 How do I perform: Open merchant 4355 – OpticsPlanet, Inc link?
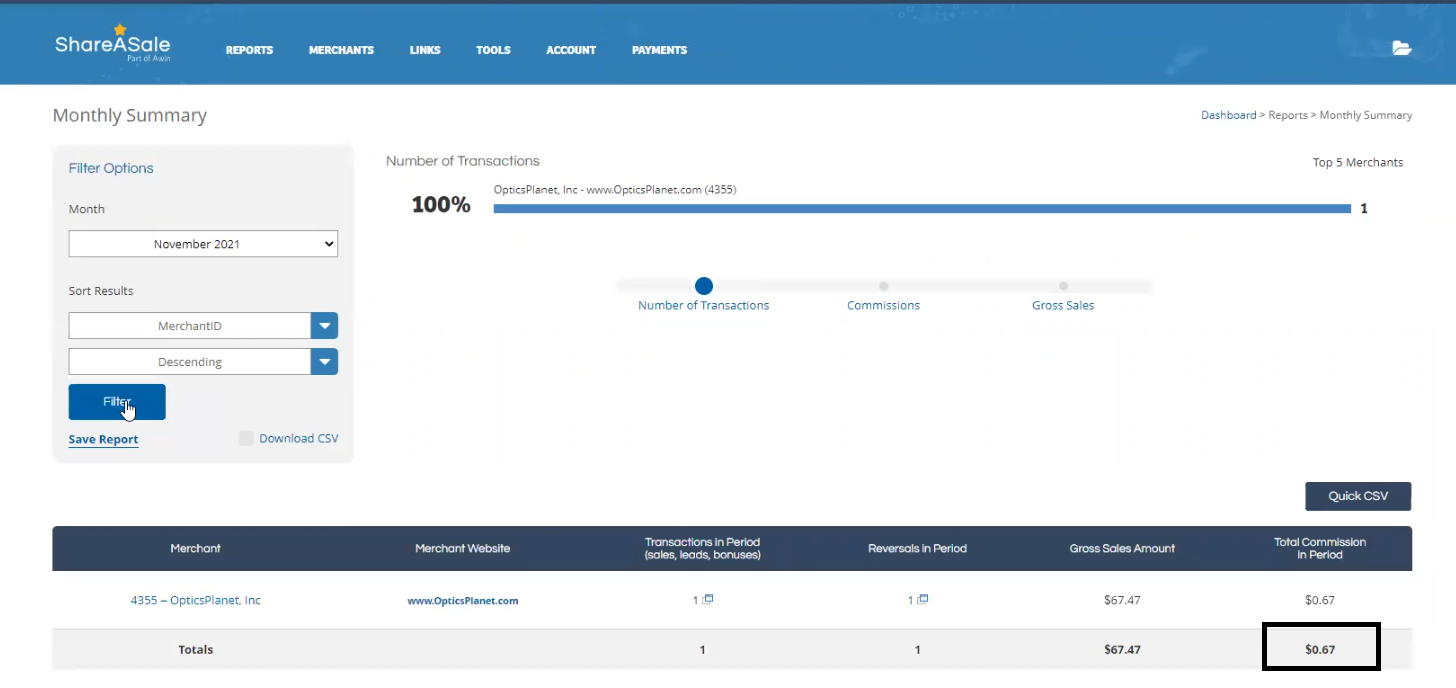pyautogui.click(x=195, y=600)
